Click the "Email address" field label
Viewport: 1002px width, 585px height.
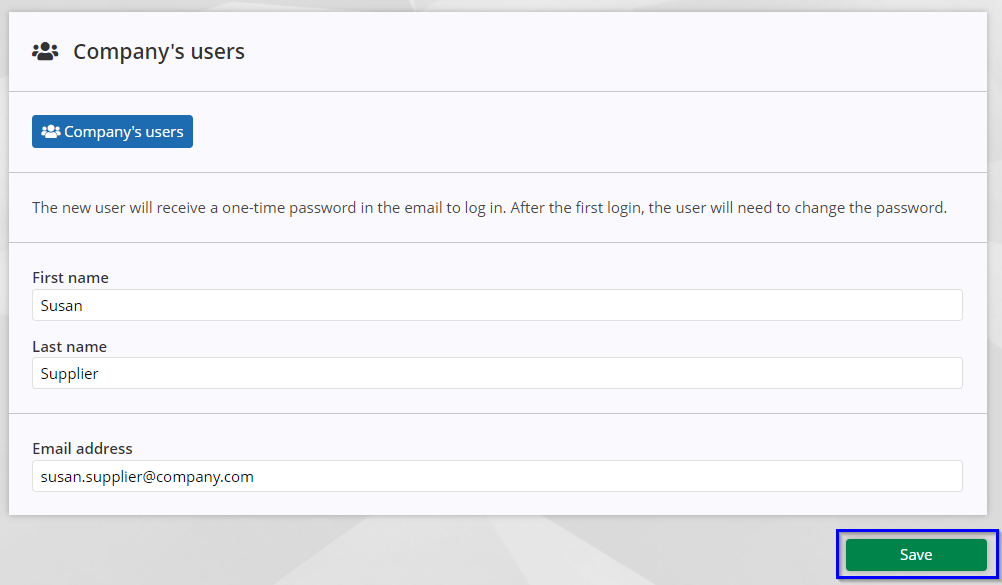(x=82, y=449)
